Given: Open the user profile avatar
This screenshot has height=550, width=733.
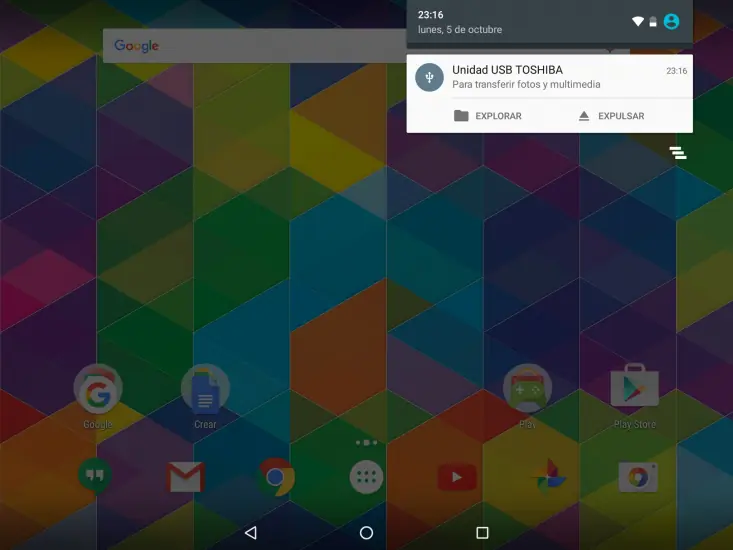Looking at the screenshot, I should (671, 21).
